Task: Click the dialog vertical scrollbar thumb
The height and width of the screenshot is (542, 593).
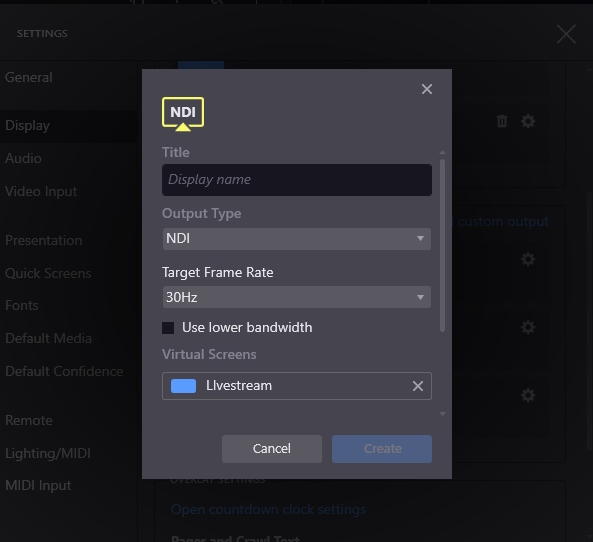Action: pos(442,245)
